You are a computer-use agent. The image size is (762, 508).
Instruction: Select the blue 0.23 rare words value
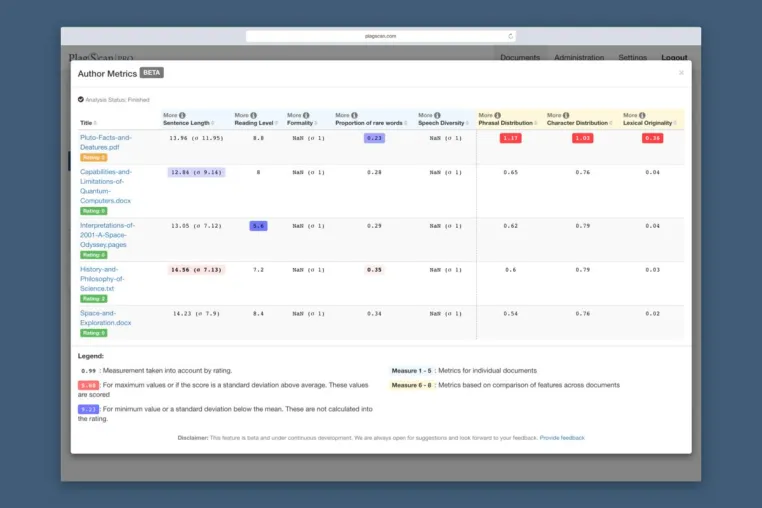coord(374,138)
